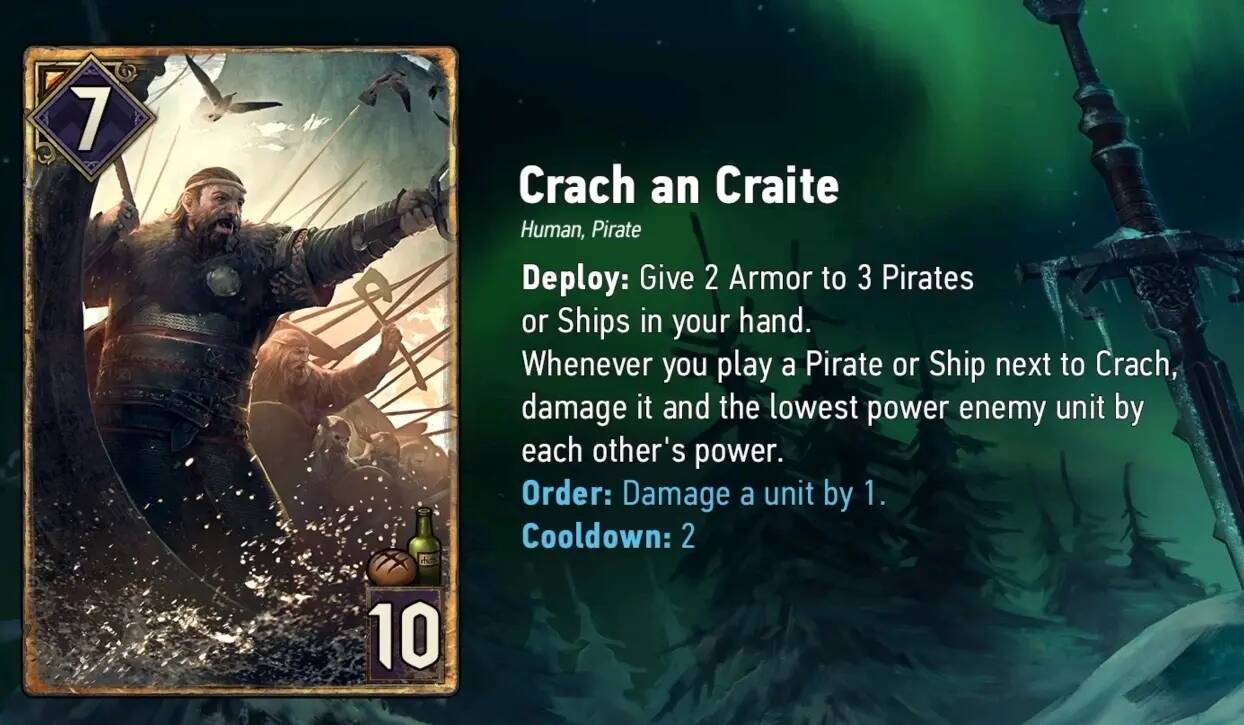Click the Human, Pirate category text
Screen dimensions: 1244x725
tap(581, 230)
